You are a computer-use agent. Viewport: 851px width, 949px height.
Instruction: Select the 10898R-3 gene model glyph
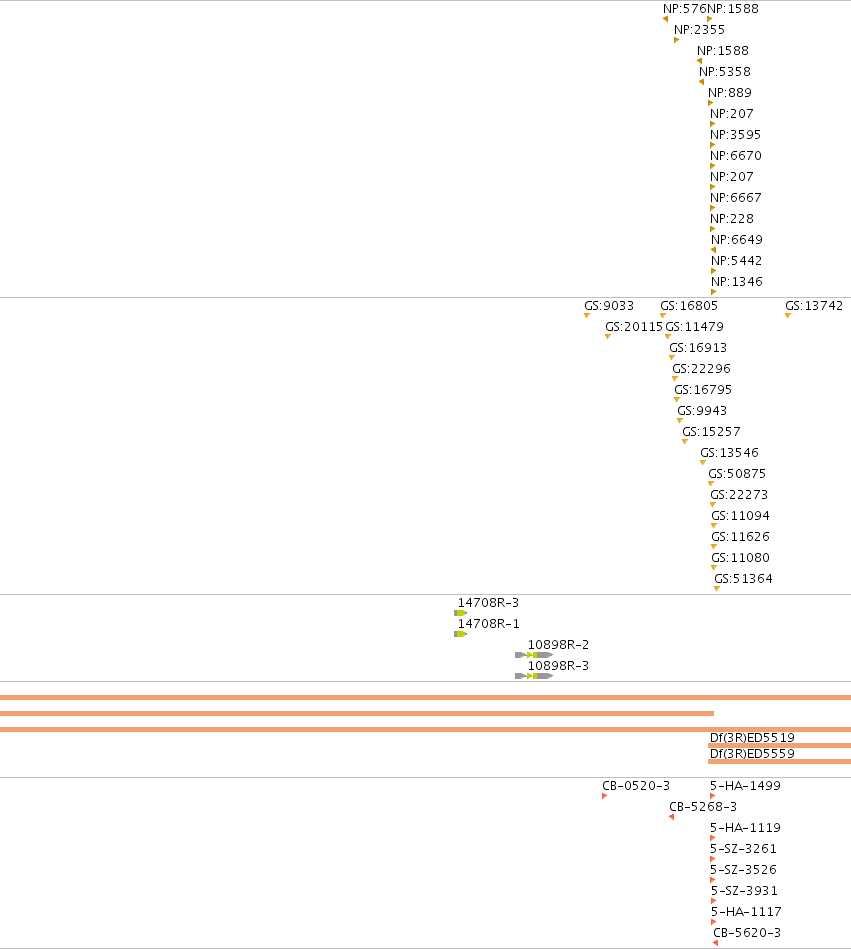534,676
